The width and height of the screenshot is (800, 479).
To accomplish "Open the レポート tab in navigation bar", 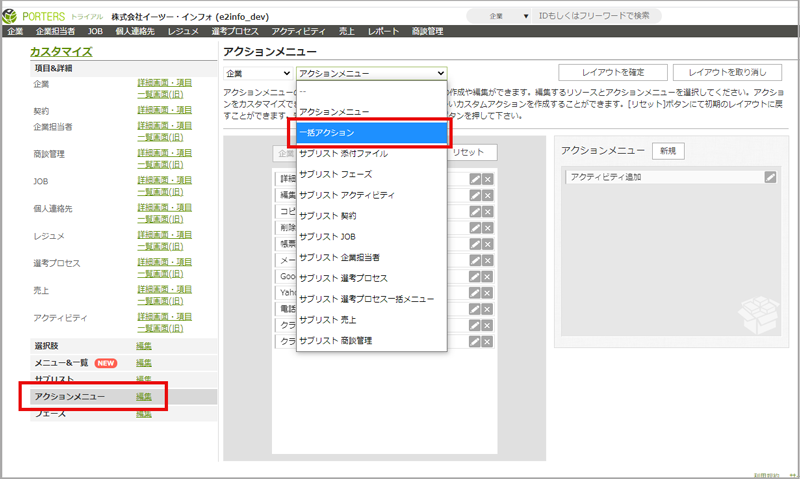I will pyautogui.click(x=382, y=32).
